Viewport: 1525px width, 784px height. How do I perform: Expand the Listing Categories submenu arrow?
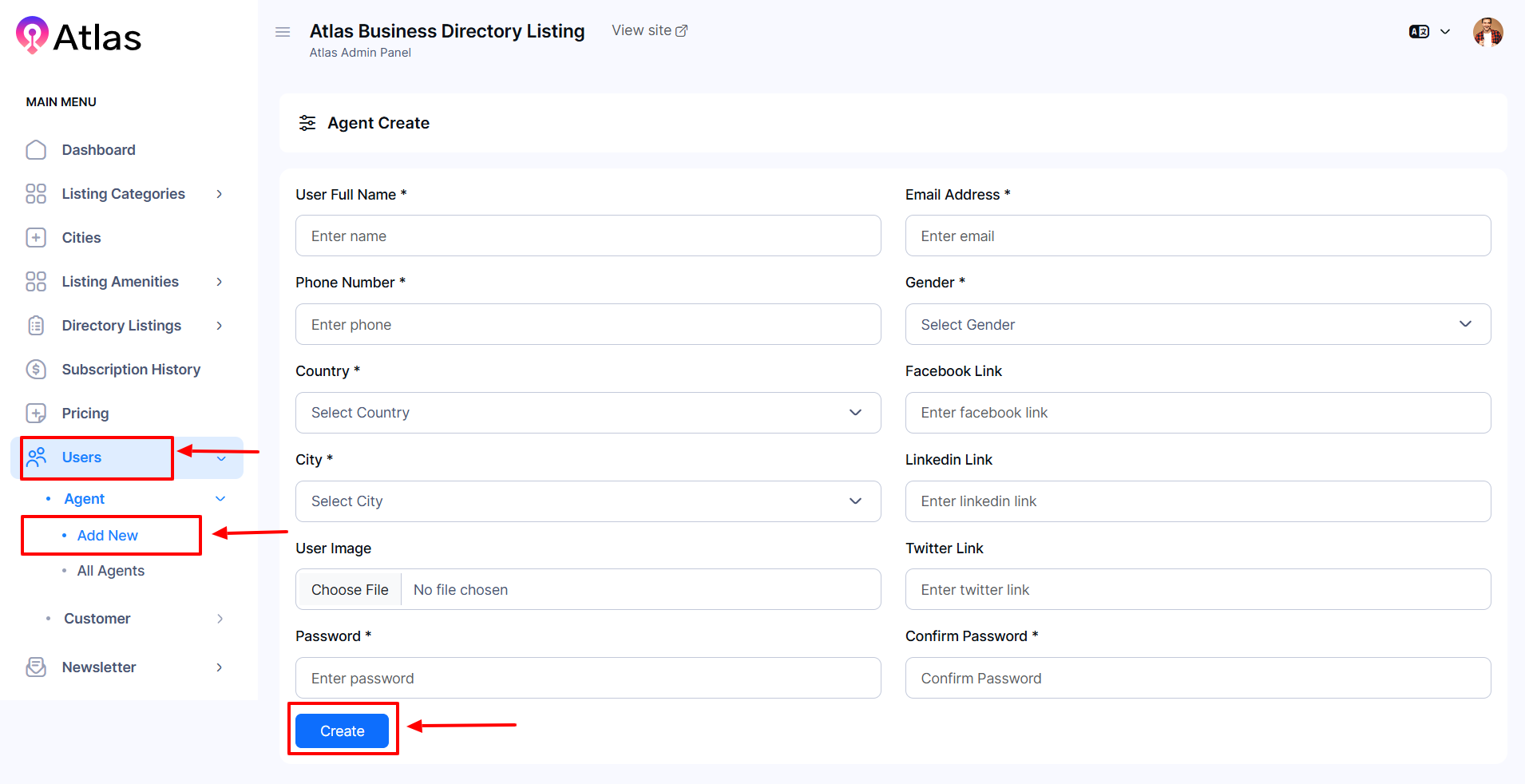coord(220,194)
